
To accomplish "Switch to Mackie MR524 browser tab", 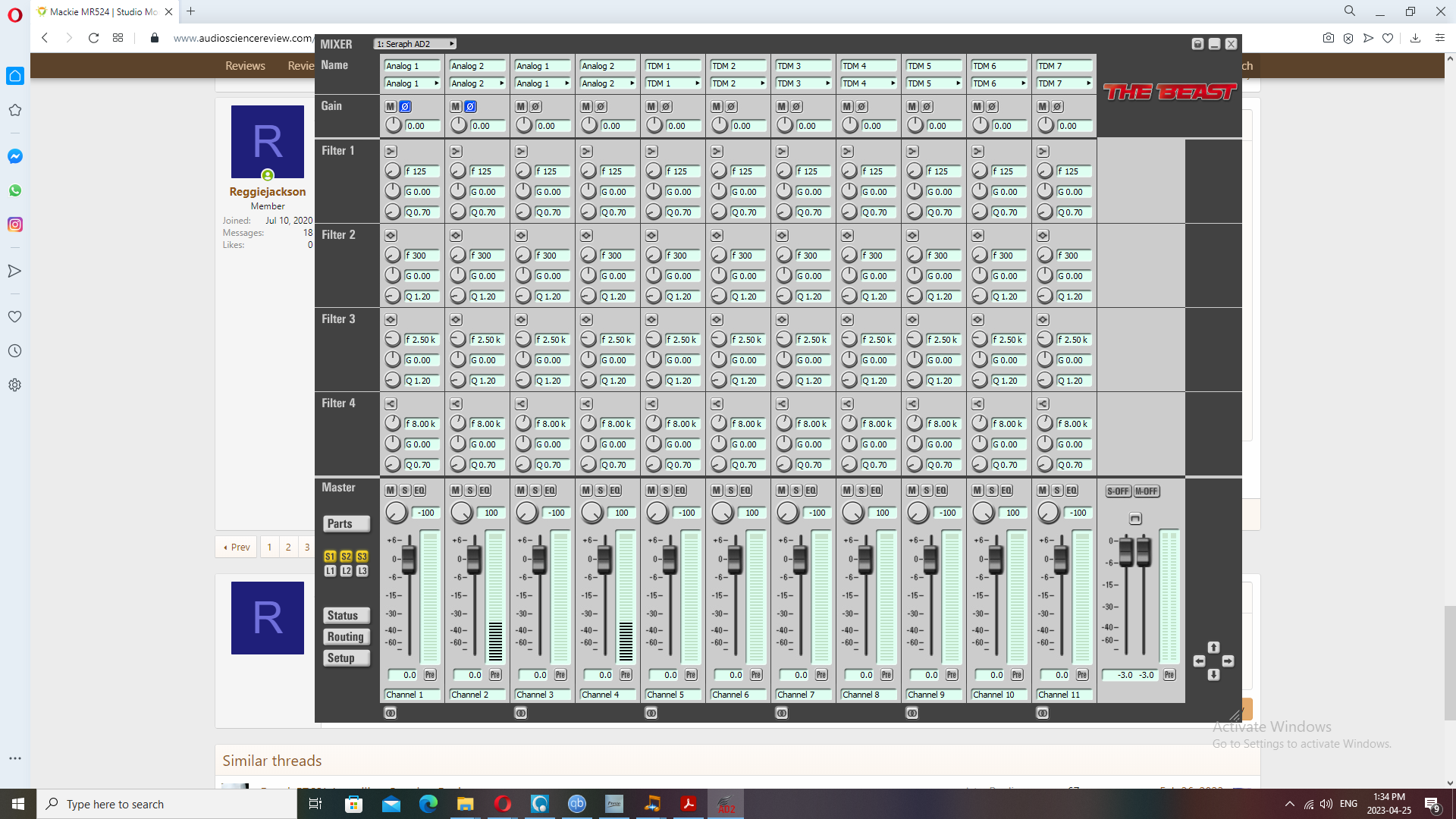I will 104,11.
